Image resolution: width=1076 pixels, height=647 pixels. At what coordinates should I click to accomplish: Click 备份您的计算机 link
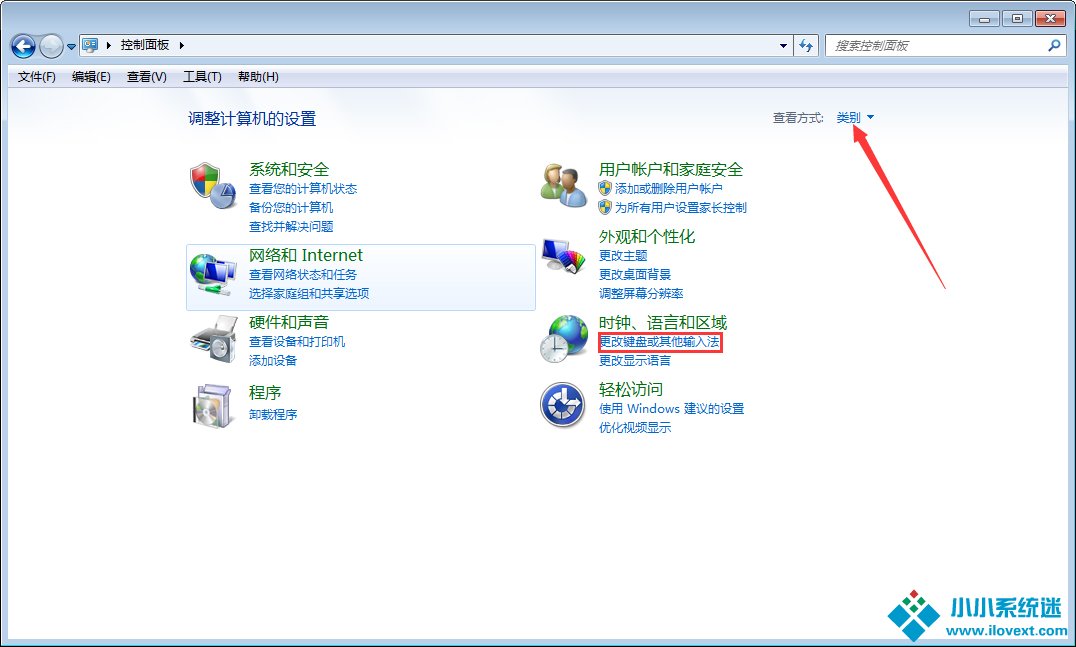pyautogui.click(x=291, y=207)
